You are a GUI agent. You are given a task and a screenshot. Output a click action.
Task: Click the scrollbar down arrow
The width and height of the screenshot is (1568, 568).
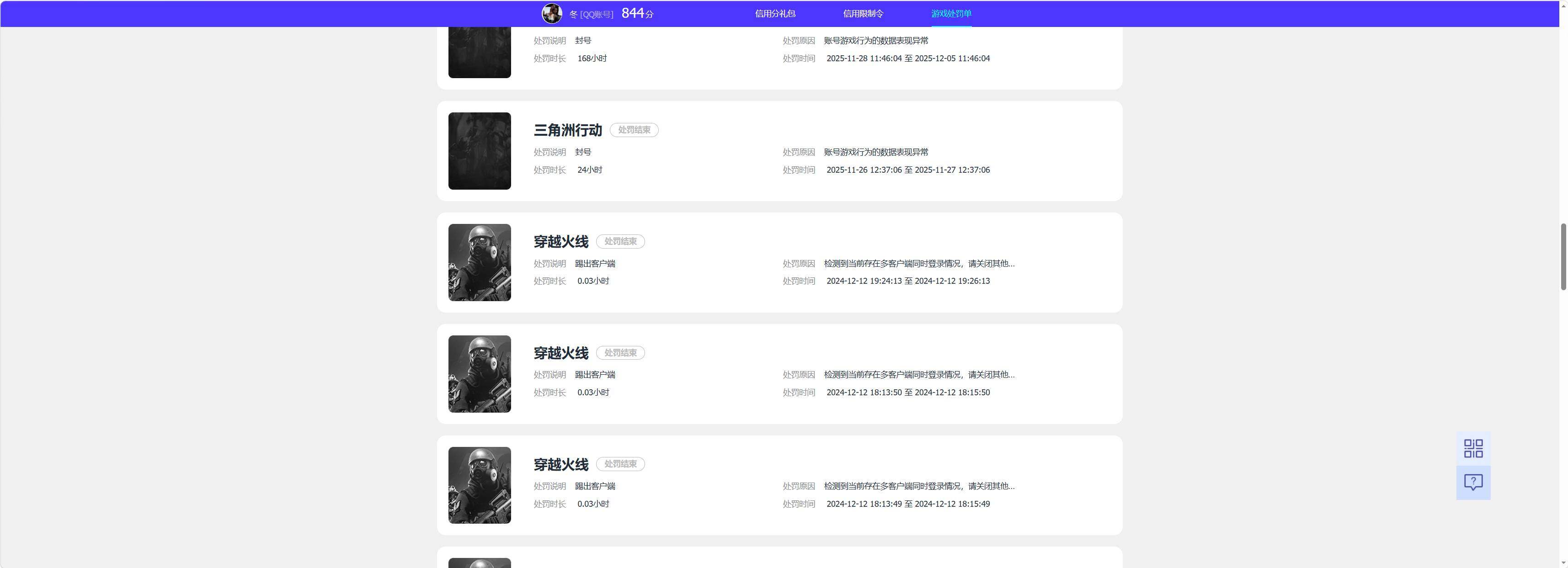point(1563,563)
